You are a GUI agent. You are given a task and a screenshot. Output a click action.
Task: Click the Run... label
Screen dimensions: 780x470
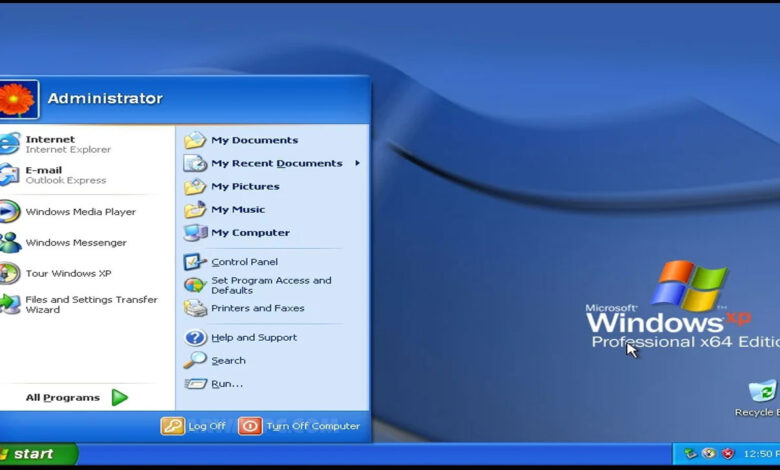tap(227, 383)
